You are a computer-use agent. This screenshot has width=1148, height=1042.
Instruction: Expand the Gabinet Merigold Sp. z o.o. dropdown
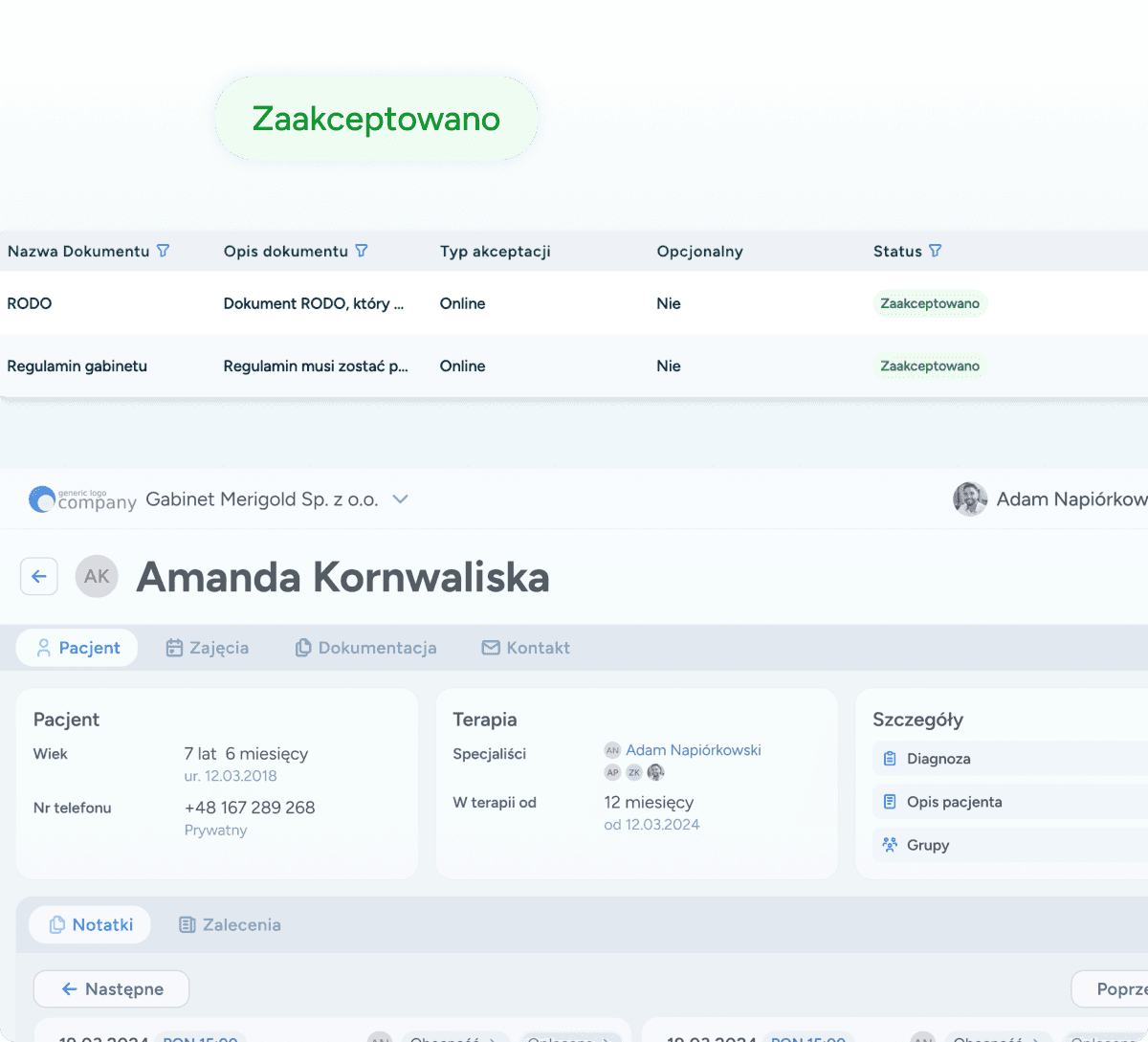coord(401,499)
